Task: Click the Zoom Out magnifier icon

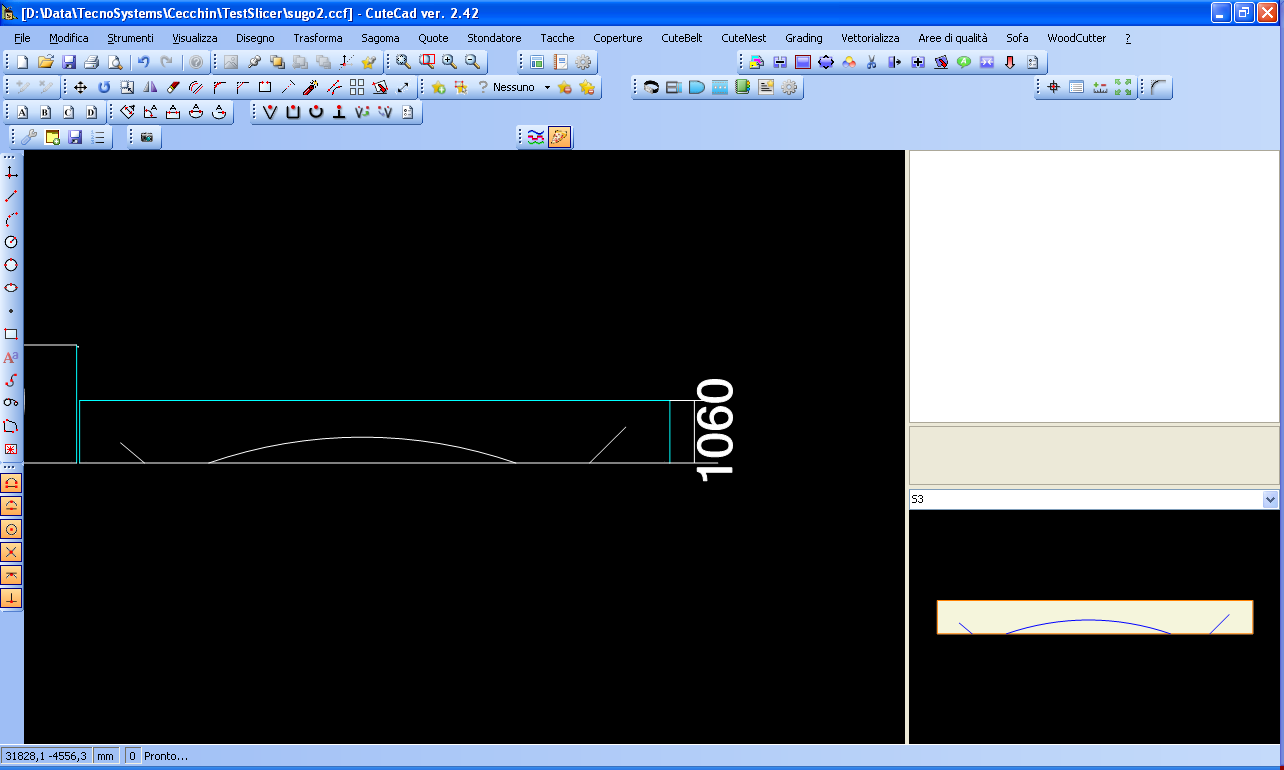Action: pyautogui.click(x=473, y=62)
